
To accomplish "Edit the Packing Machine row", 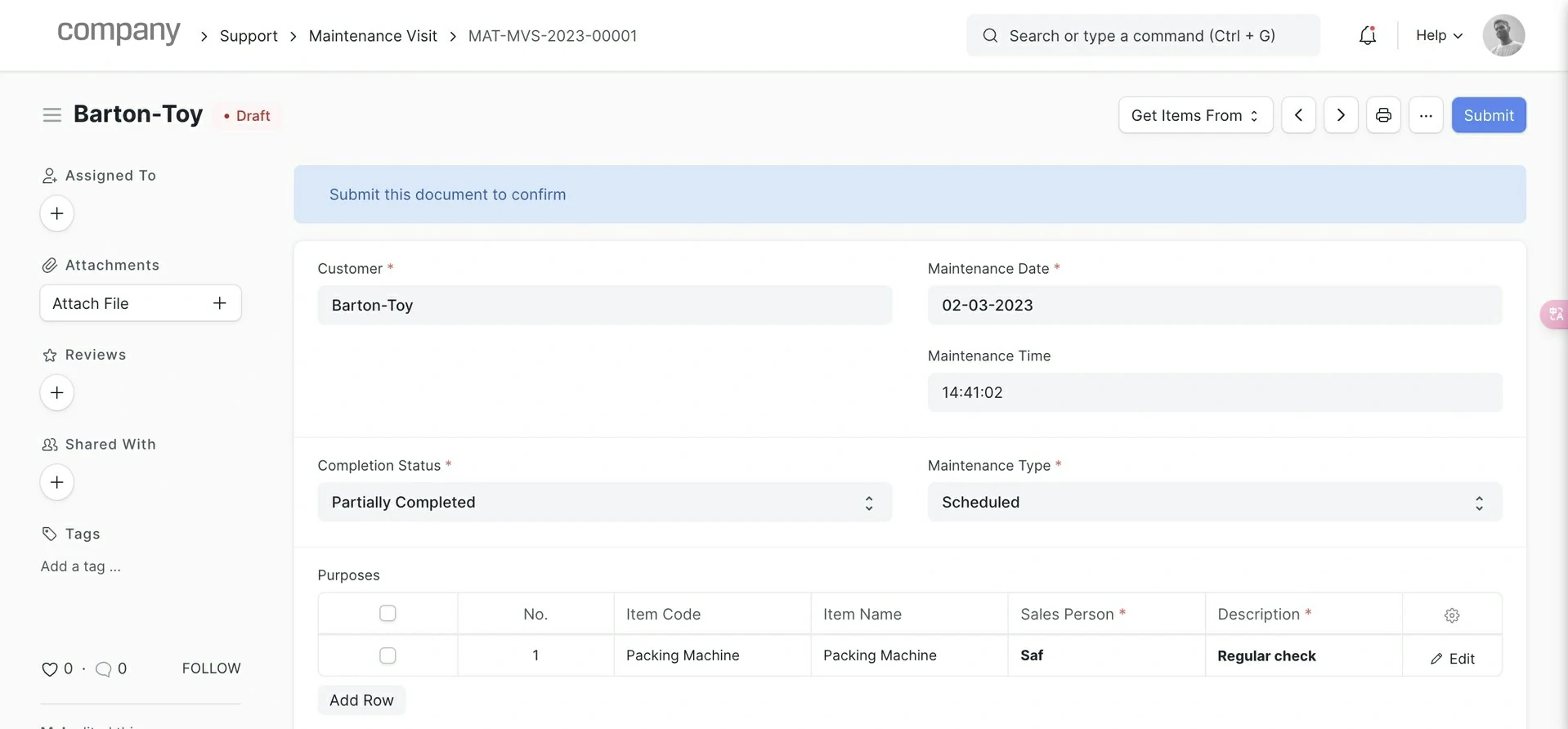I will click(1453, 659).
